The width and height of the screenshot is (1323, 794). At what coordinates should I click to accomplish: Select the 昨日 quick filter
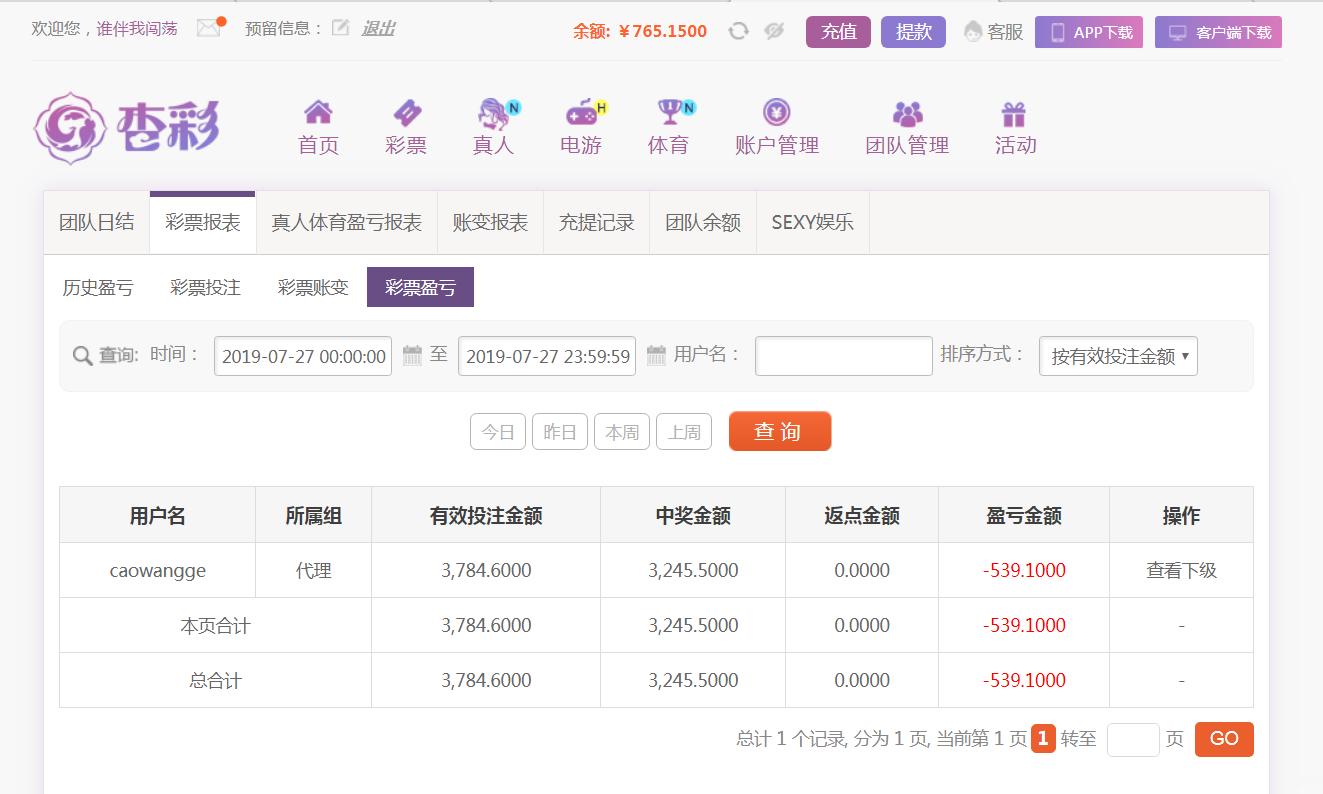(x=560, y=432)
